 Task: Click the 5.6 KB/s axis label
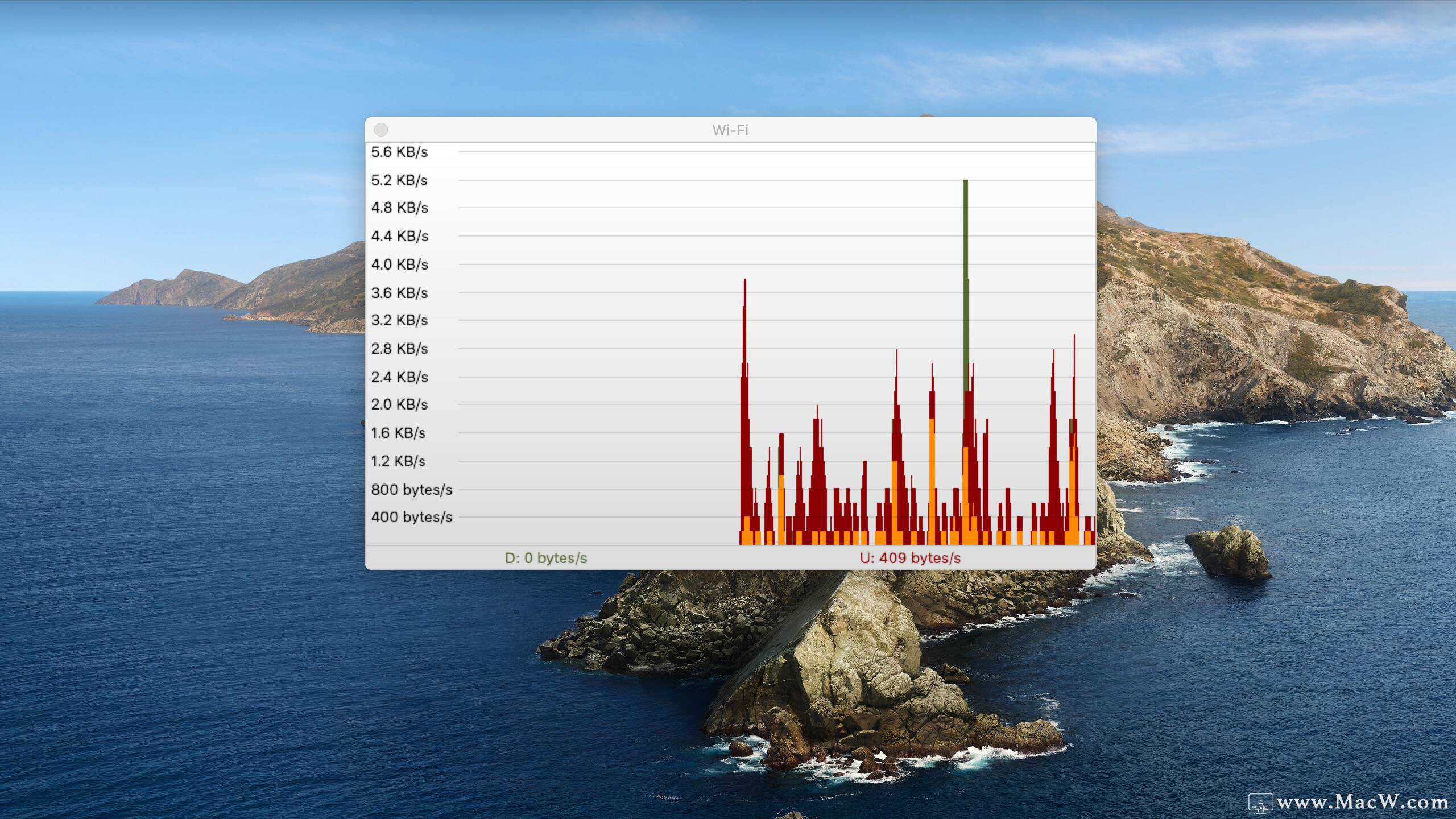point(399,152)
